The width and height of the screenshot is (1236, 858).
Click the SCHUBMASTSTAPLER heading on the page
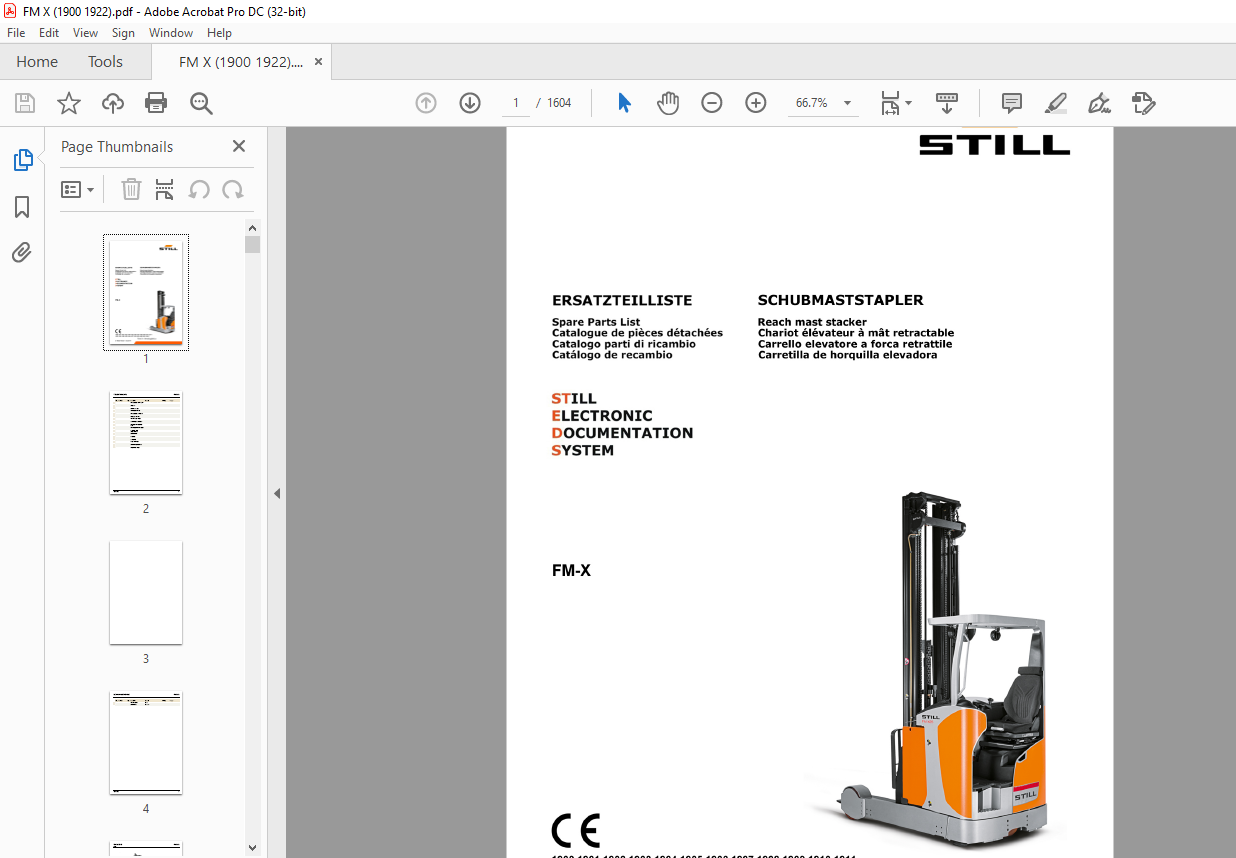coord(841,300)
